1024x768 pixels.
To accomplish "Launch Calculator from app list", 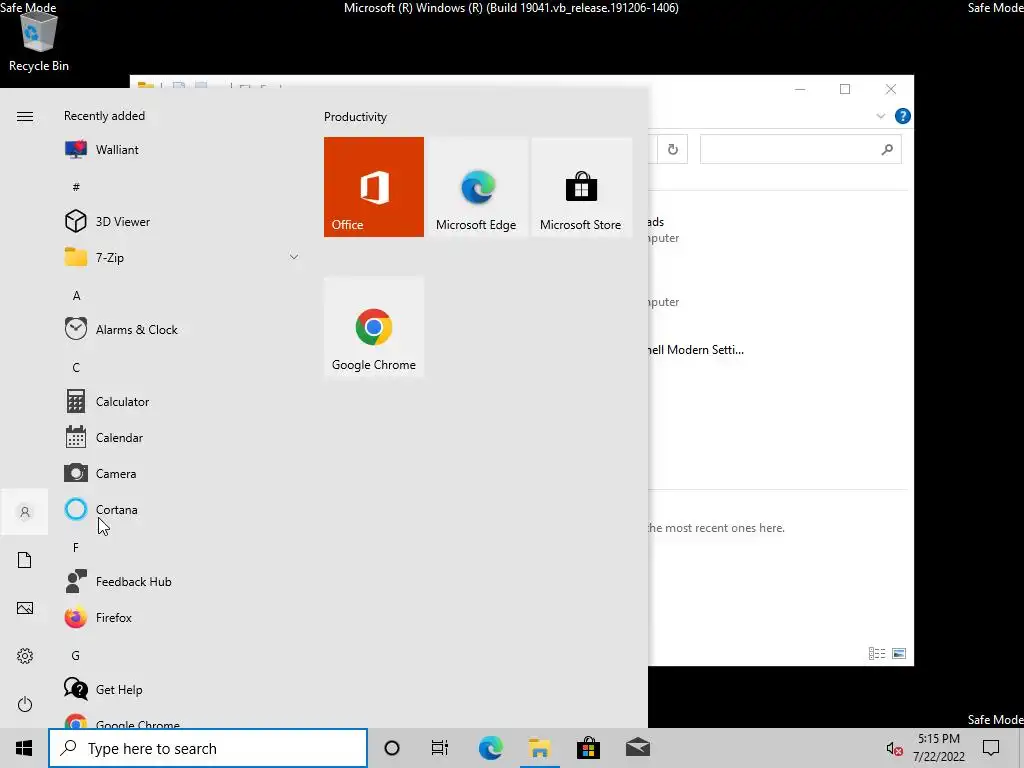I will click(182, 401).
